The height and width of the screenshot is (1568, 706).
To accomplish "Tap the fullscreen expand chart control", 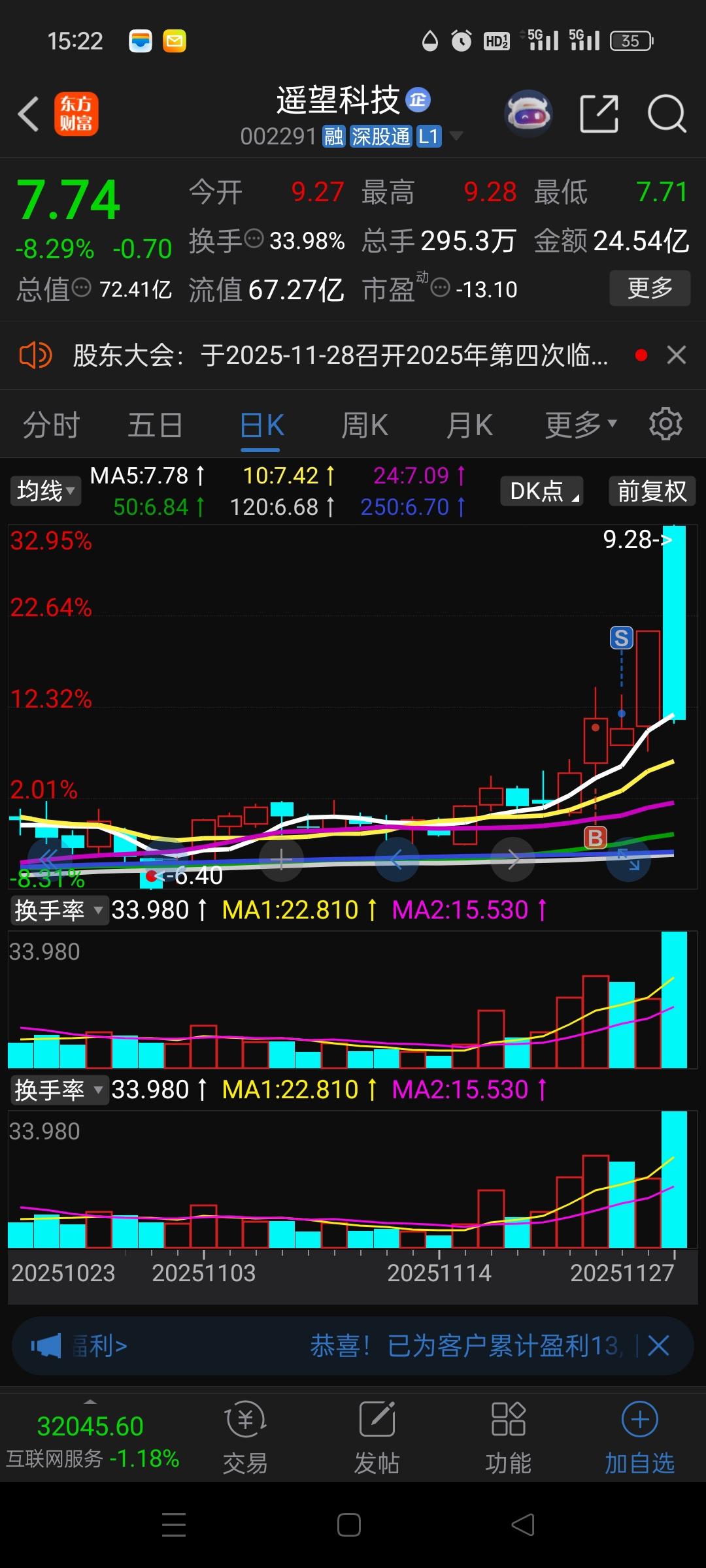I will click(629, 859).
